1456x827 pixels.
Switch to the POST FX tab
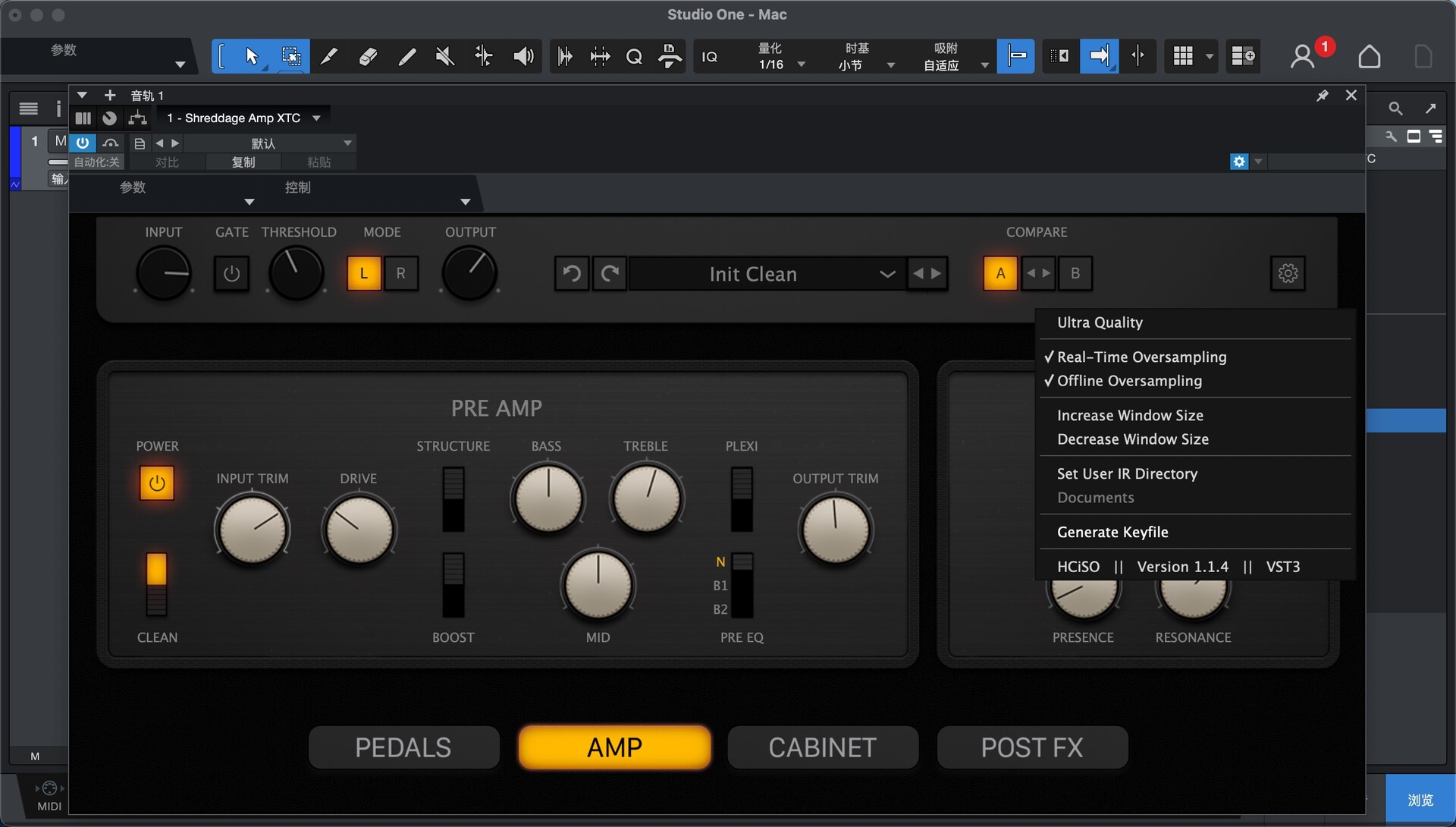(1032, 748)
